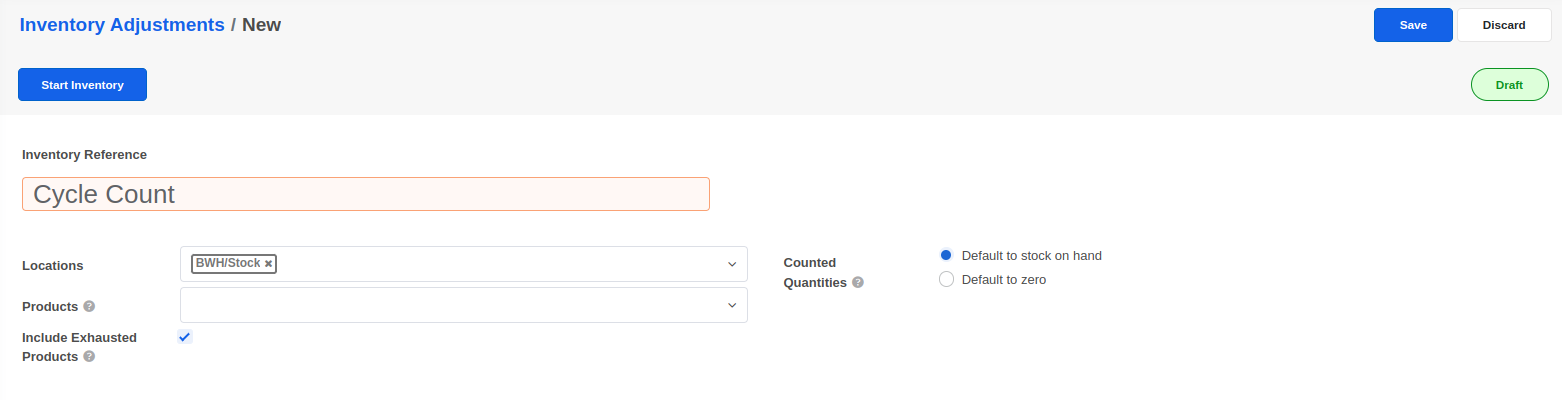Click the Include Exhausted Products help icon
The width and height of the screenshot is (1562, 400).
(x=89, y=356)
